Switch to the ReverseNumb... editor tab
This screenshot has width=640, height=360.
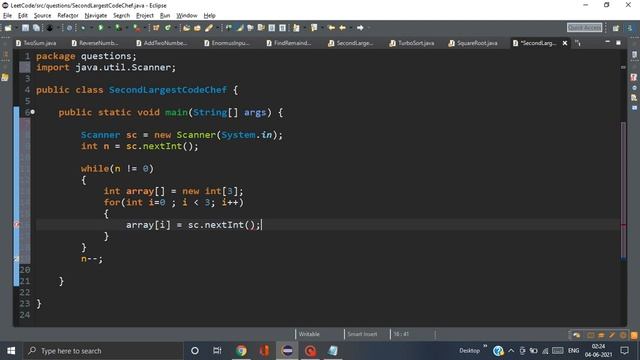pos(95,43)
